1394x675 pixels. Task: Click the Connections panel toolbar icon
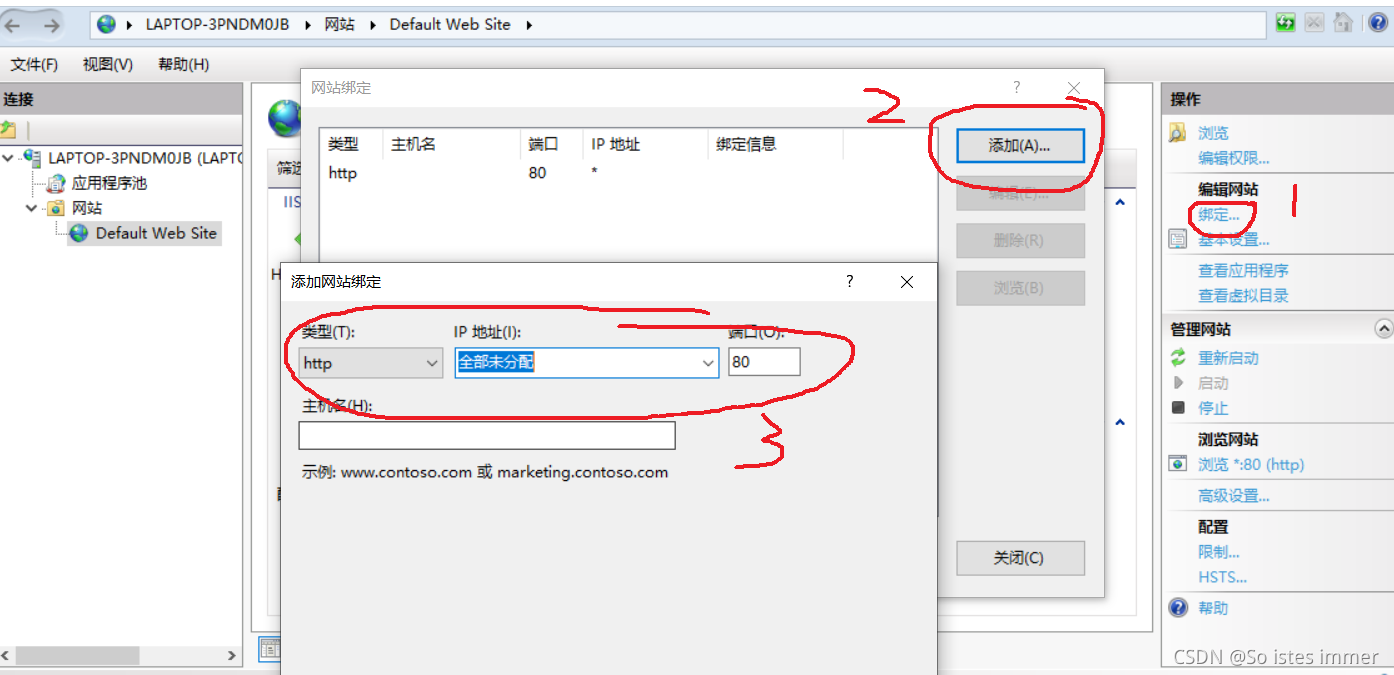[8, 130]
